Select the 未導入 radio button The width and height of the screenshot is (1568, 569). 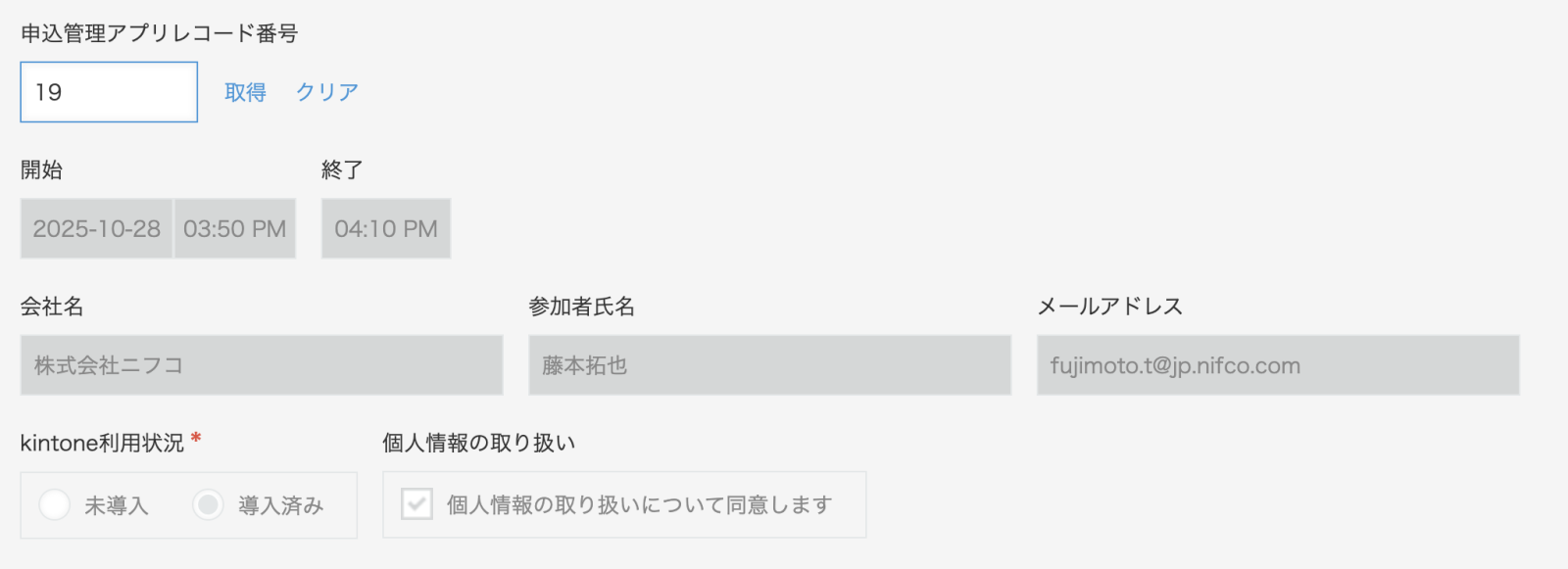click(55, 505)
